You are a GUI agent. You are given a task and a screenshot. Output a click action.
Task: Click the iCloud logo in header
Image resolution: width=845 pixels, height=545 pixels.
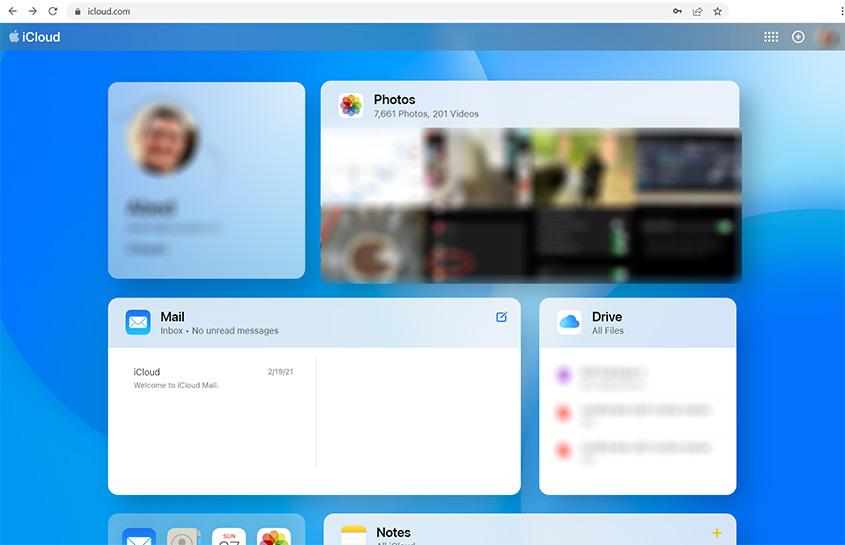pos(35,37)
